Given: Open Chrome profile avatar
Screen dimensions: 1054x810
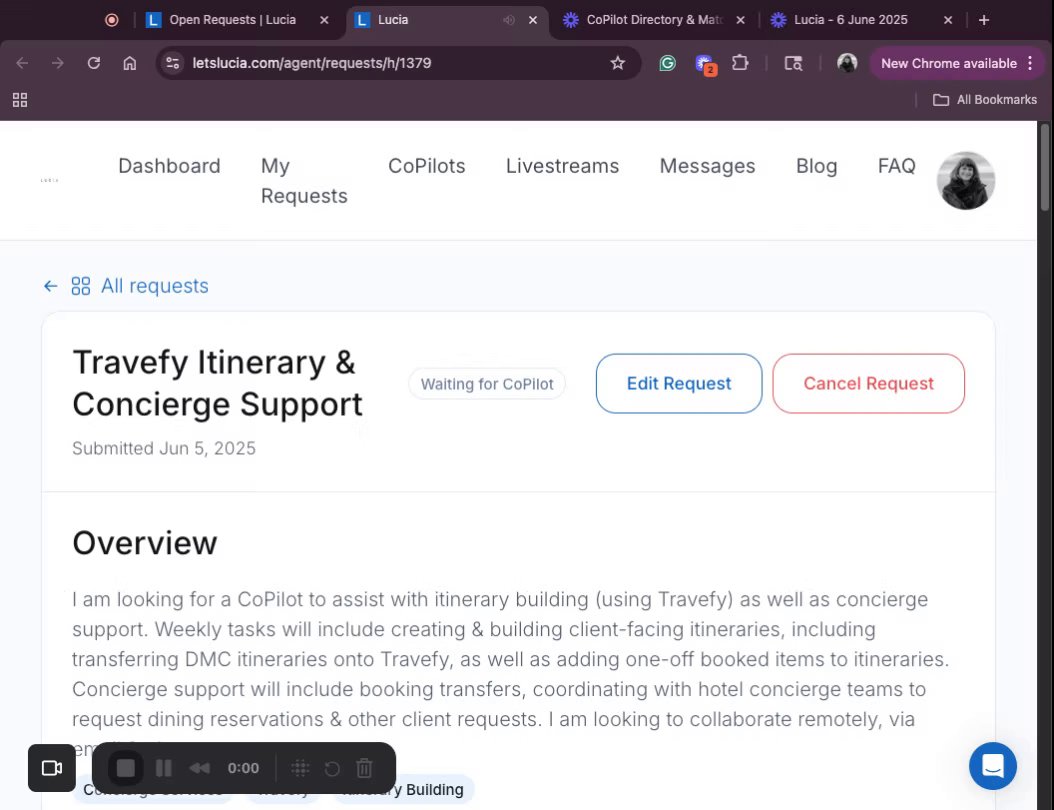Looking at the screenshot, I should point(847,63).
